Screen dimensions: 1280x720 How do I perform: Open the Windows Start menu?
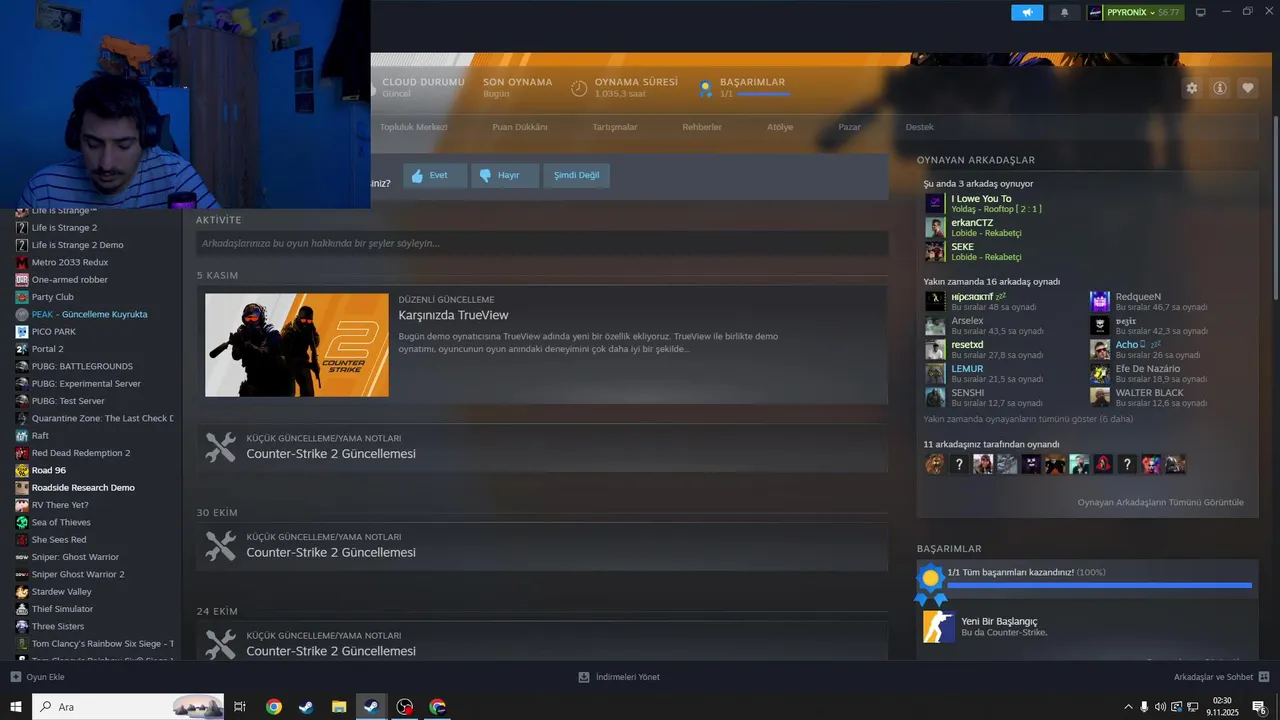click(16, 707)
